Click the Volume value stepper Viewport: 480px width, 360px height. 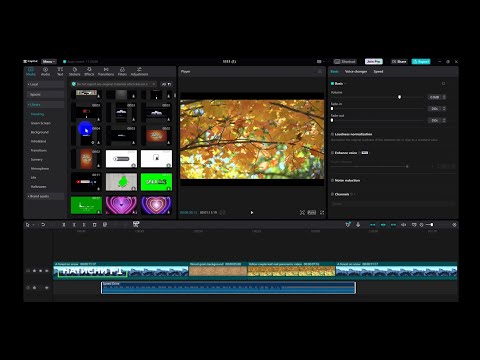[444, 97]
